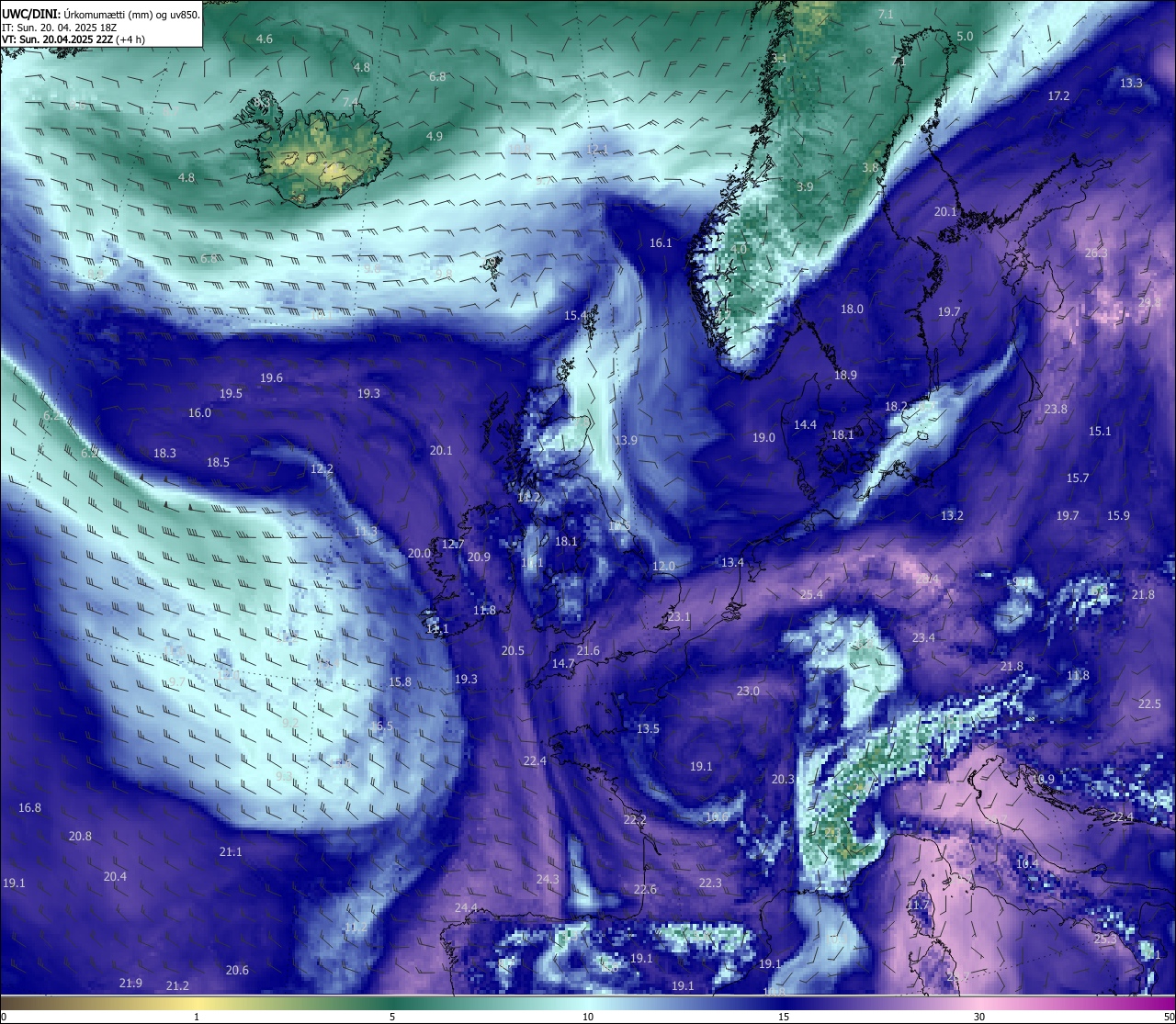
Task: Click the map value '23.8'
Action: 1056,409
